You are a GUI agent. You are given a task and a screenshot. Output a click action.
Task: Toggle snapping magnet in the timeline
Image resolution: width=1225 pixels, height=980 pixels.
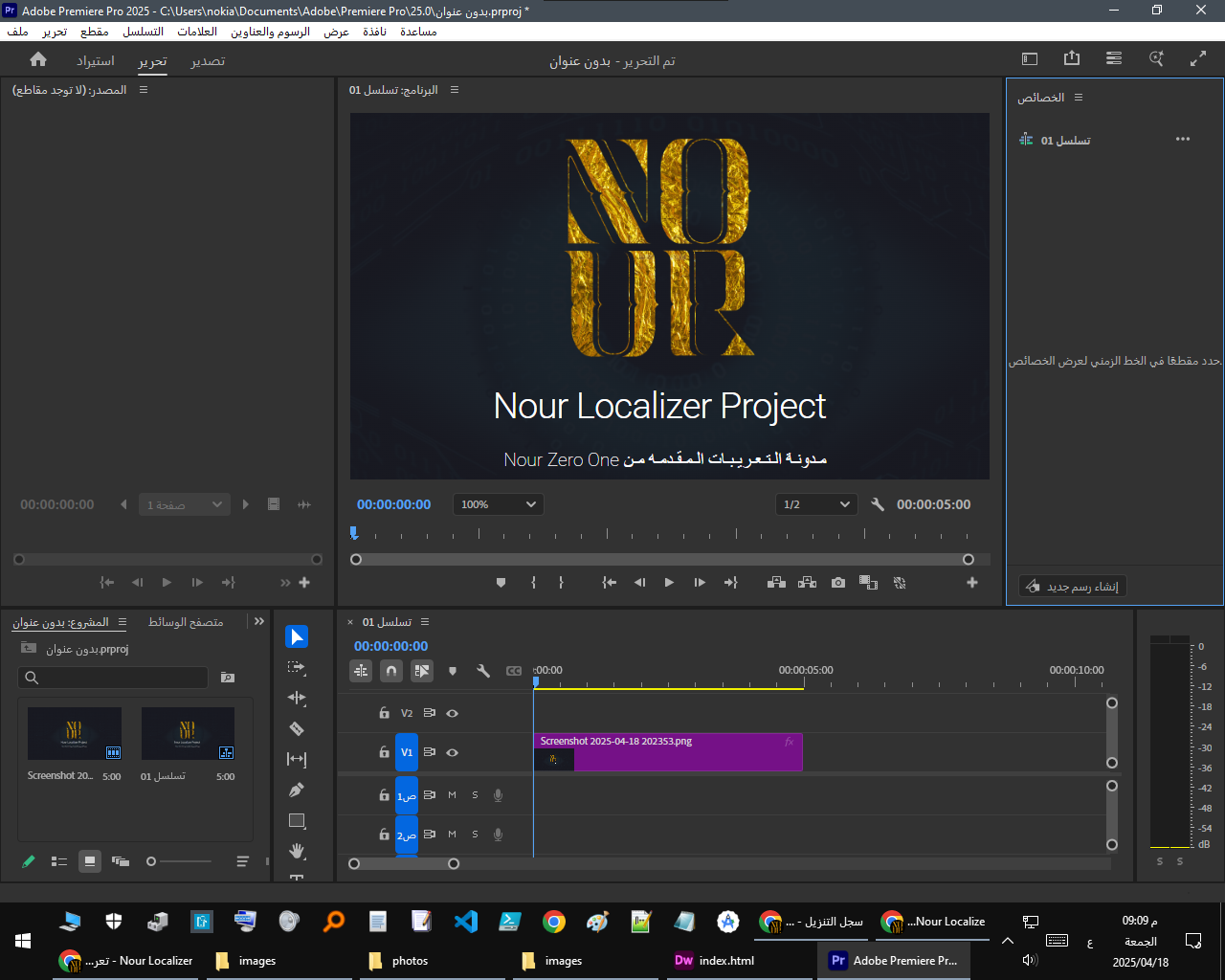coord(391,671)
